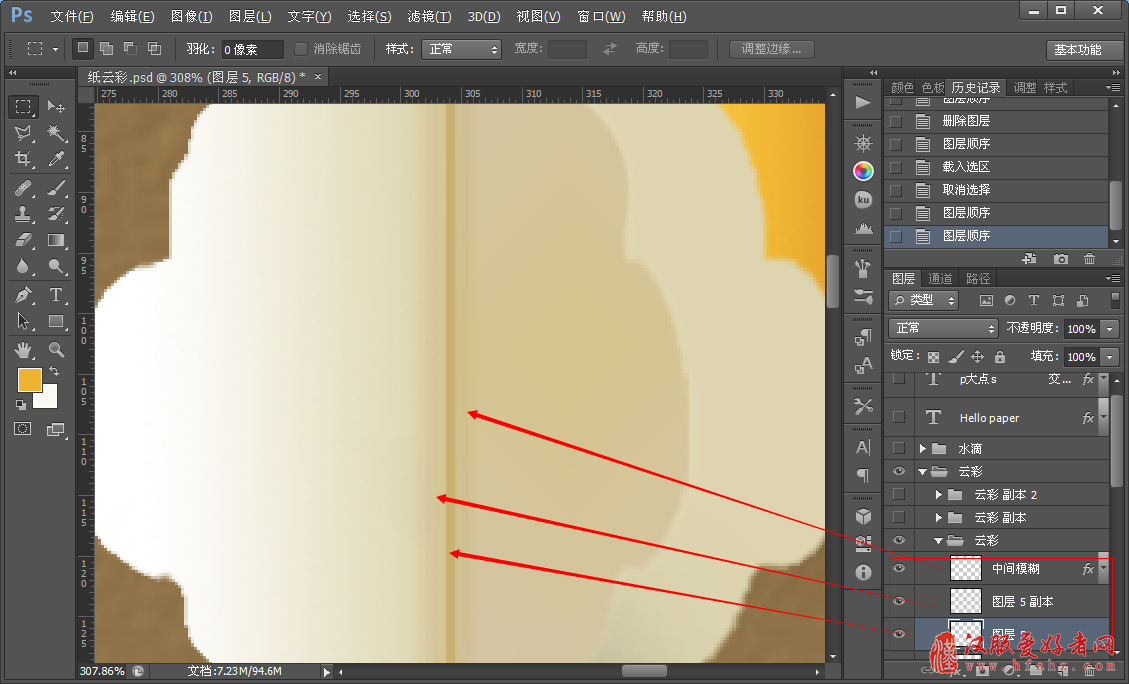The width and height of the screenshot is (1129, 684).
Task: Expand the 云彩 副本 layer group
Action: click(x=938, y=518)
